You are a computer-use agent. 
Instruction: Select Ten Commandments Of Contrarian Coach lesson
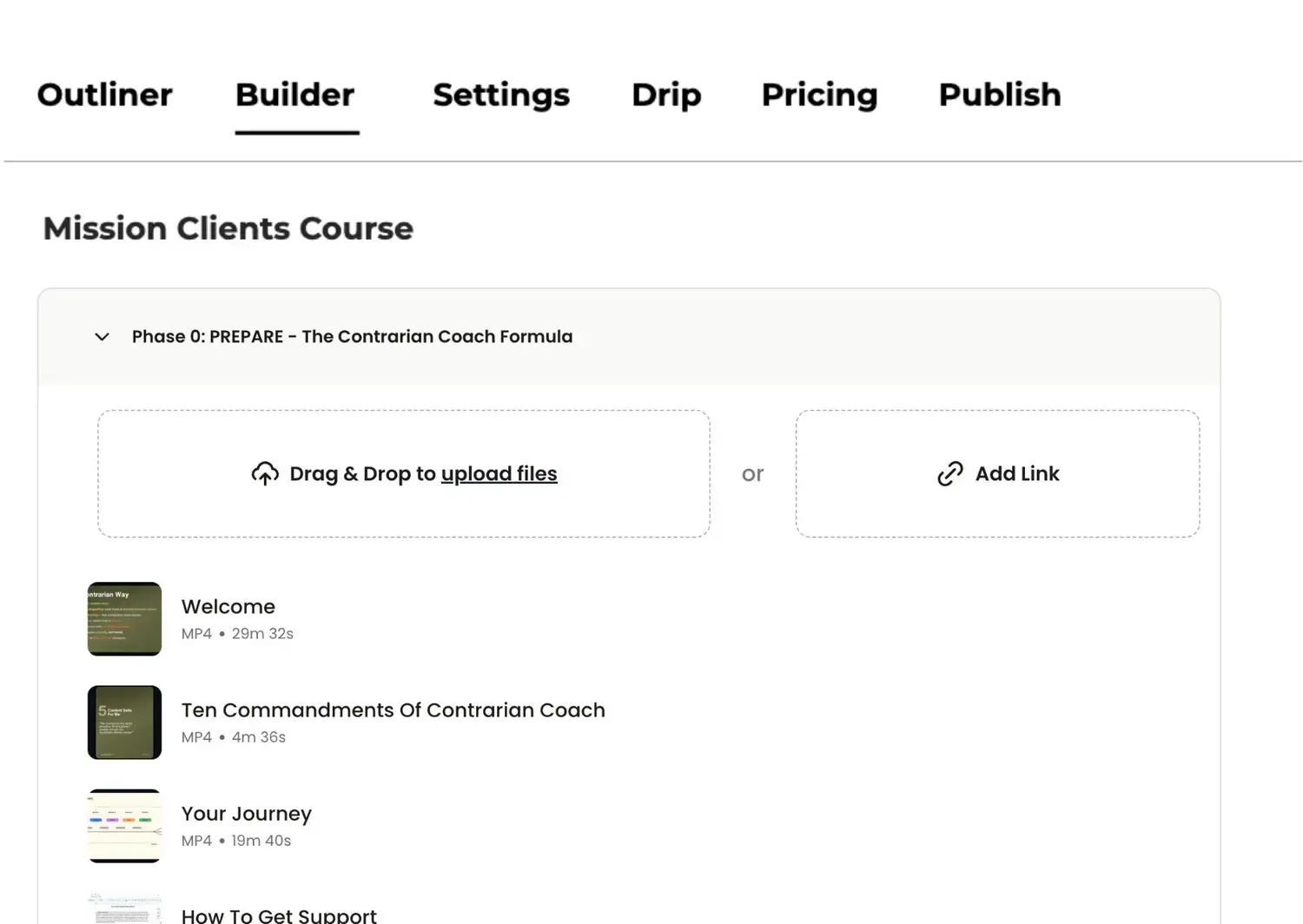pos(393,709)
